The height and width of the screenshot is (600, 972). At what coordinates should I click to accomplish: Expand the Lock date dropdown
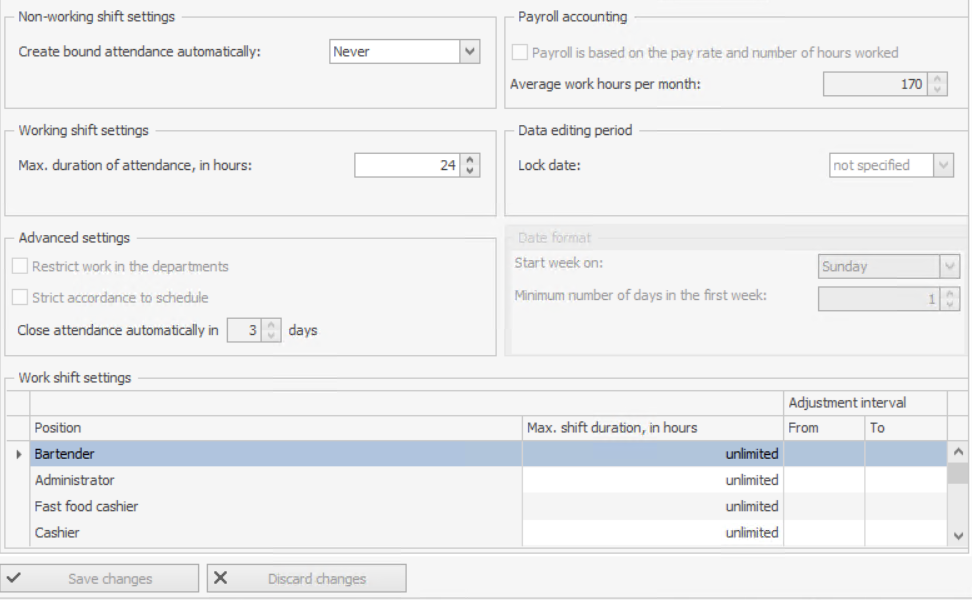(942, 166)
